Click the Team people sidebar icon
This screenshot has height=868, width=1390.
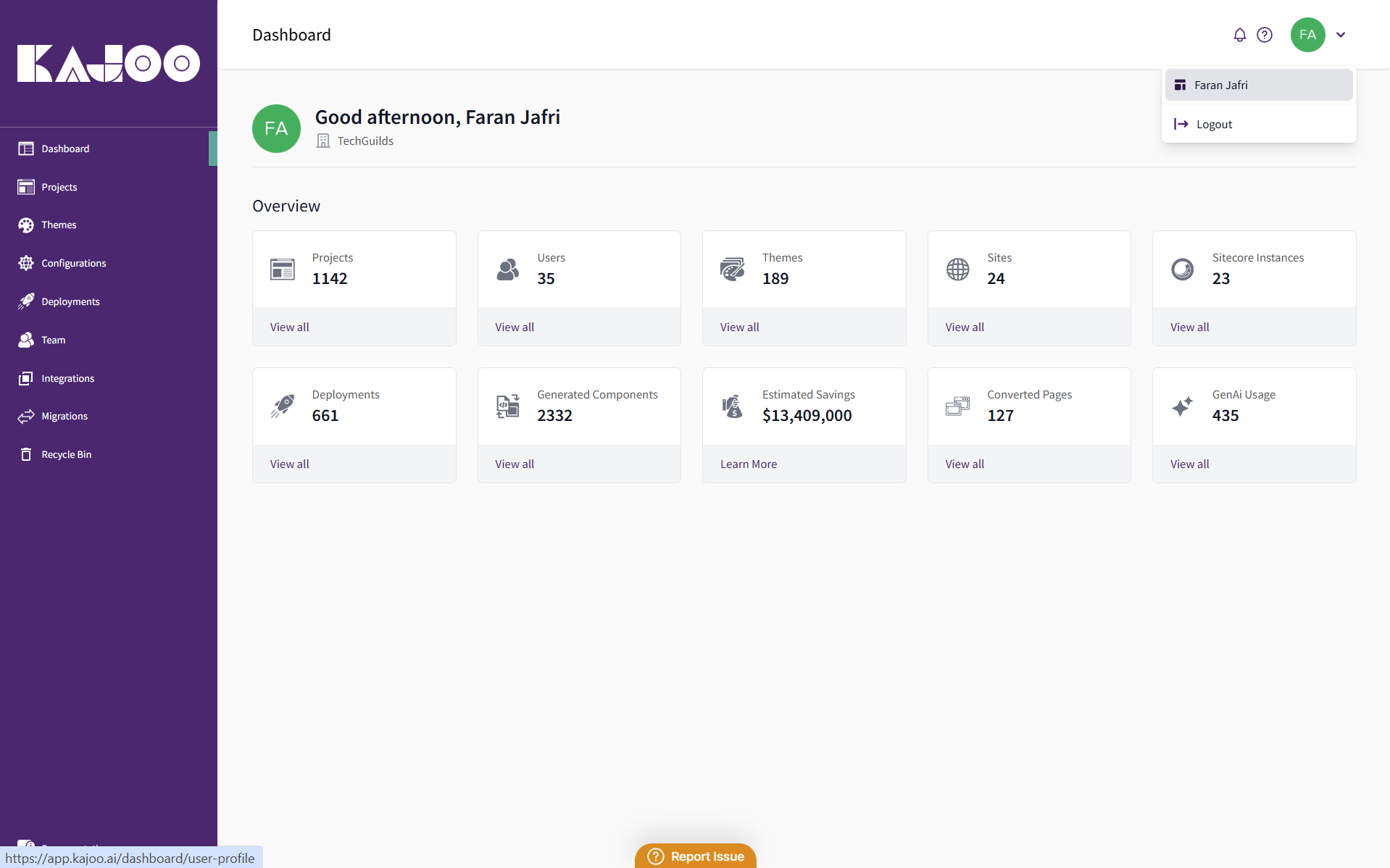point(26,340)
